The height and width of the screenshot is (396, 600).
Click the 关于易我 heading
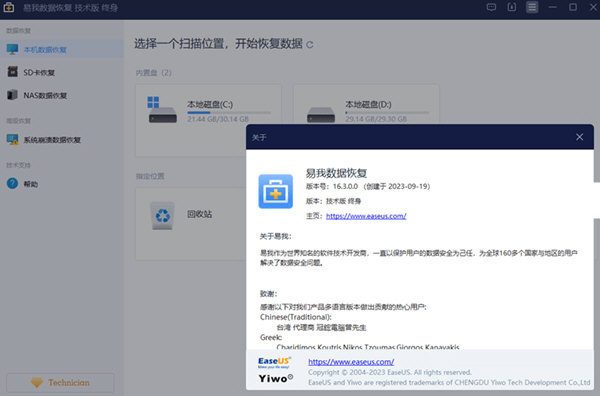276,236
